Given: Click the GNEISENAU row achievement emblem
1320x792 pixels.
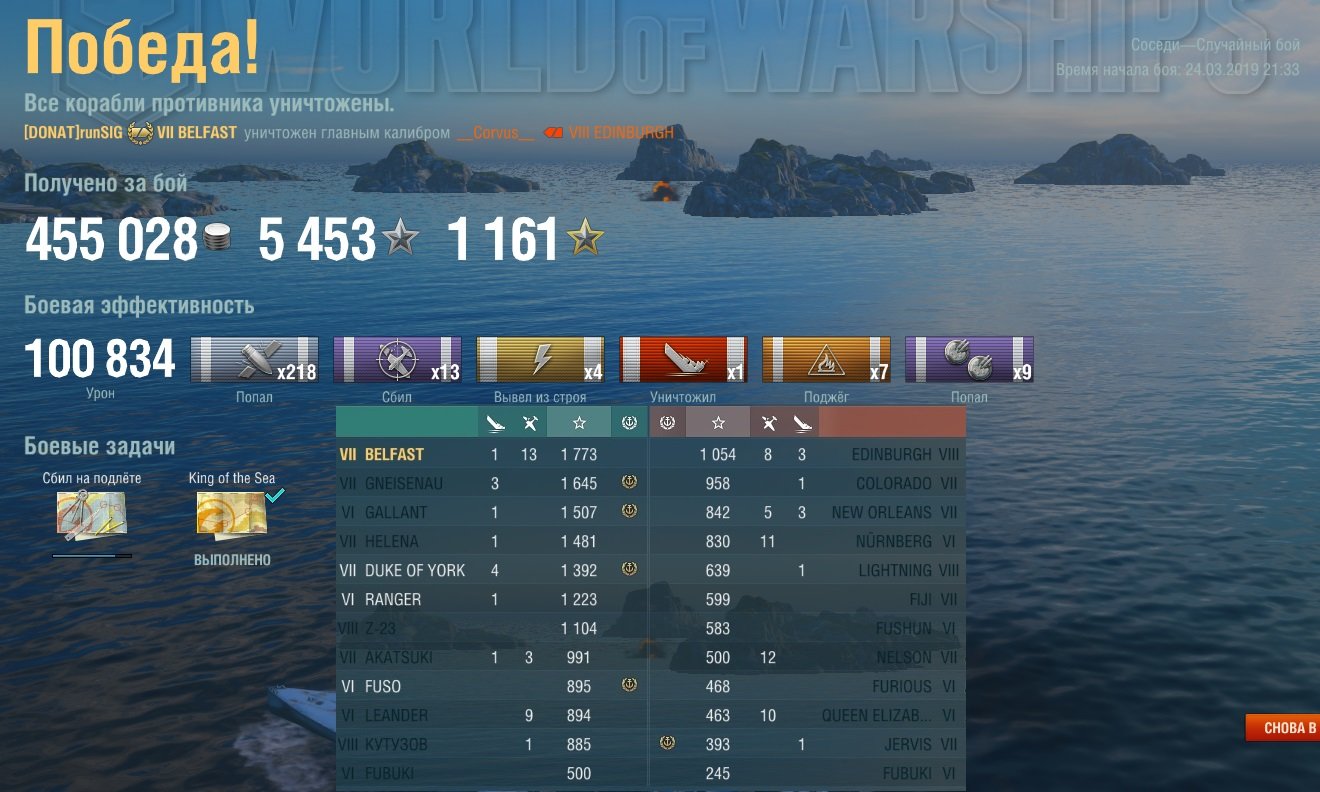Looking at the screenshot, I should [x=629, y=483].
